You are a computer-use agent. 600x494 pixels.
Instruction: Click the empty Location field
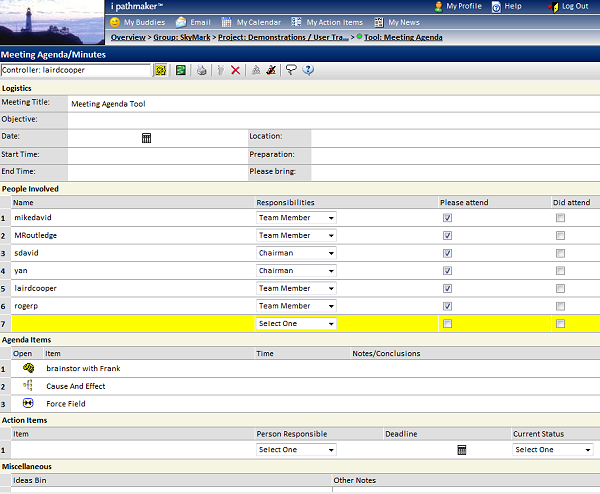coord(455,138)
